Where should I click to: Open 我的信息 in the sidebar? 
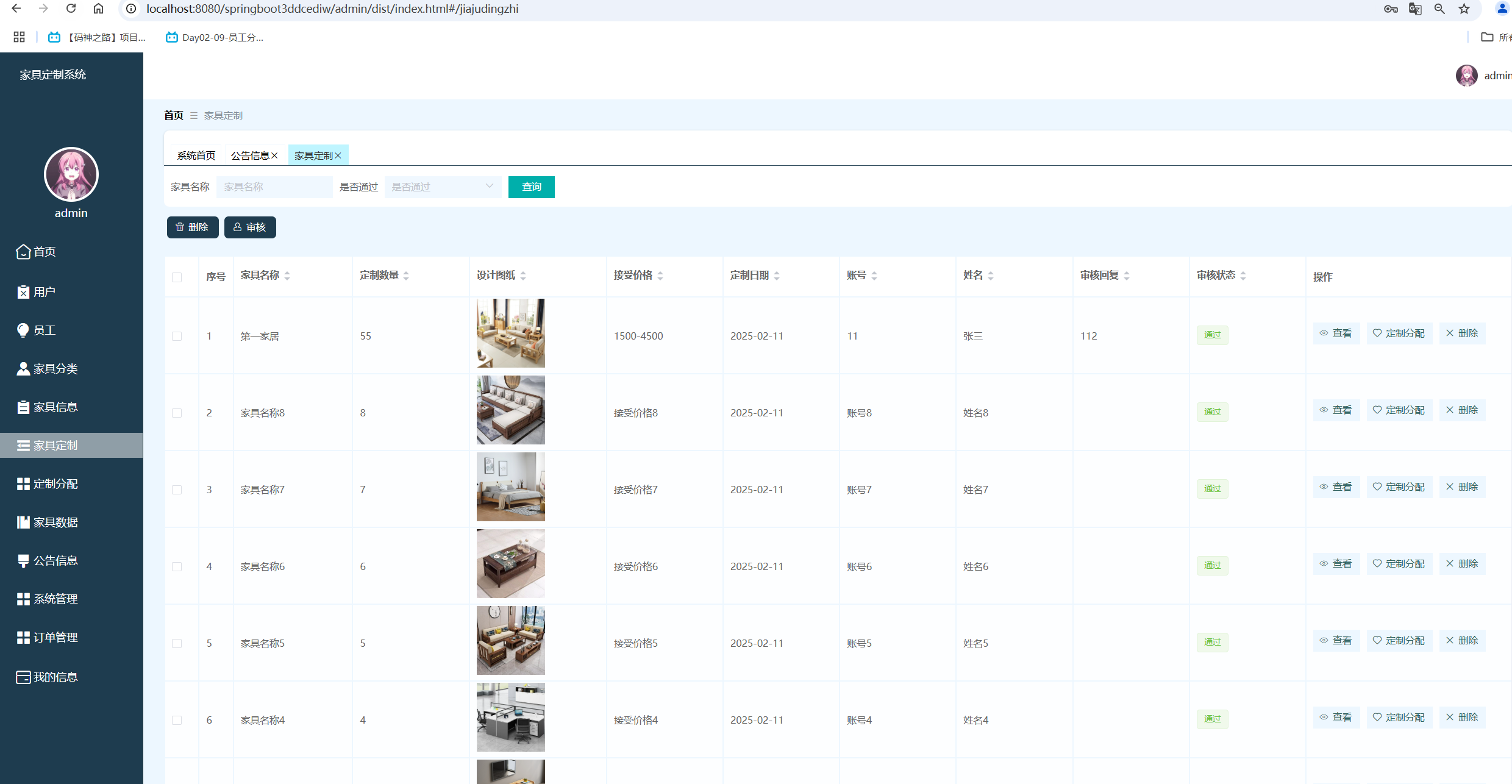pyautogui.click(x=55, y=677)
